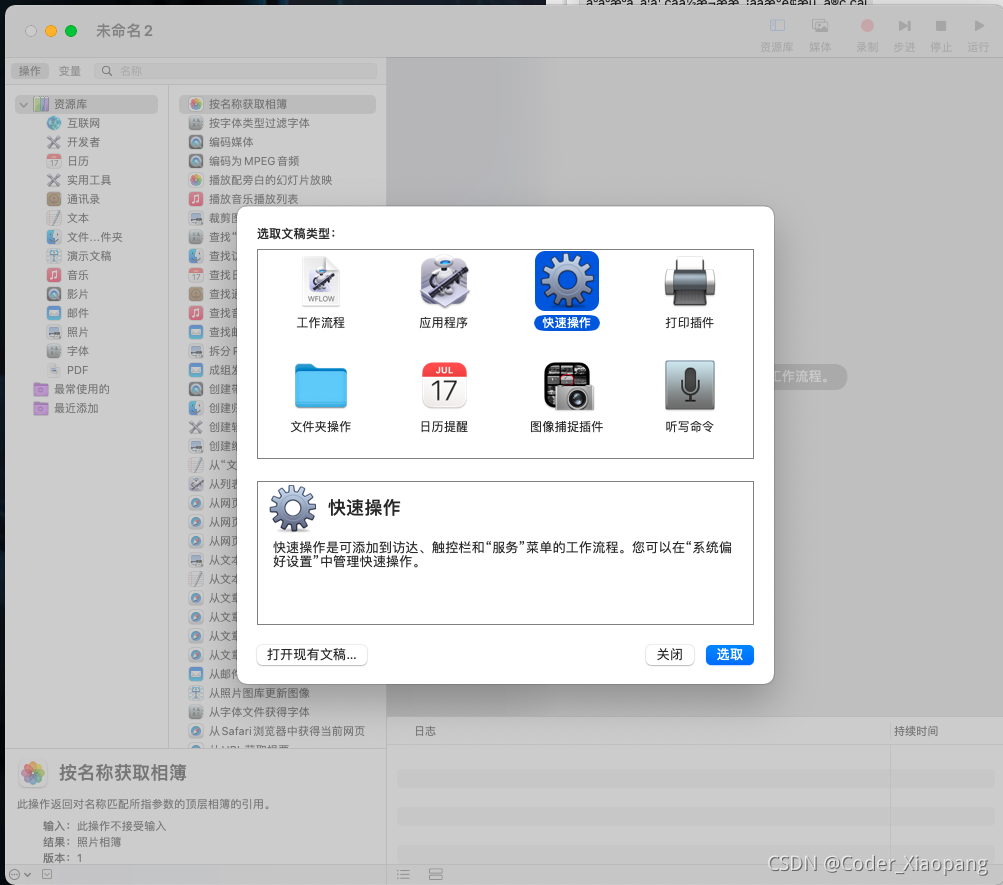Select the 文件夹操作 folder icon
This screenshot has height=885, width=1003.
pos(320,386)
